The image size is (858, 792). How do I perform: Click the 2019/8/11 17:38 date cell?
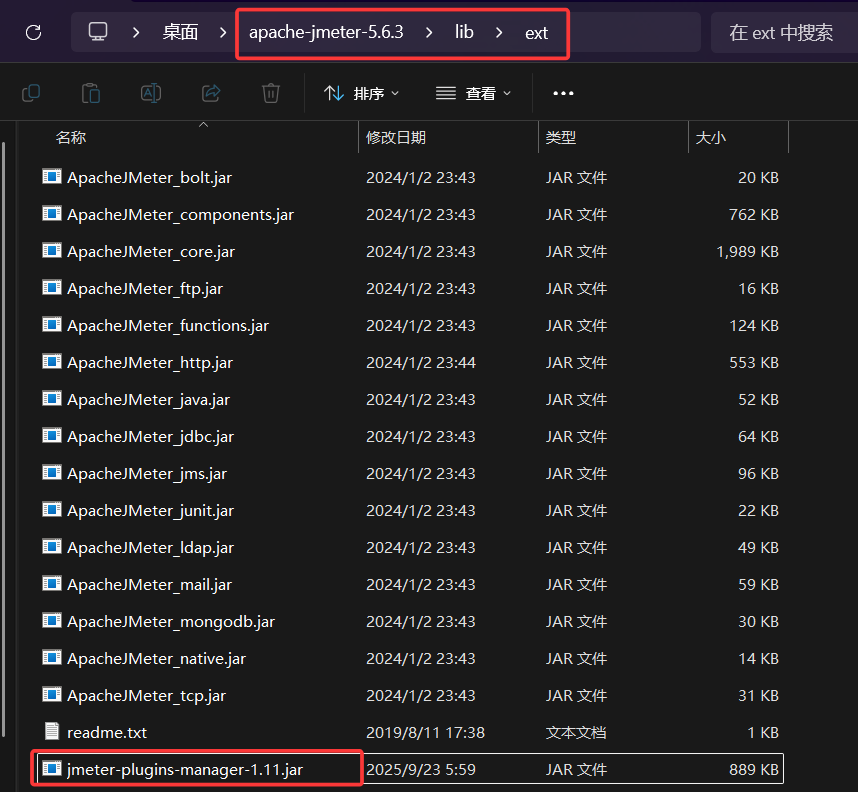pyautogui.click(x=425, y=732)
